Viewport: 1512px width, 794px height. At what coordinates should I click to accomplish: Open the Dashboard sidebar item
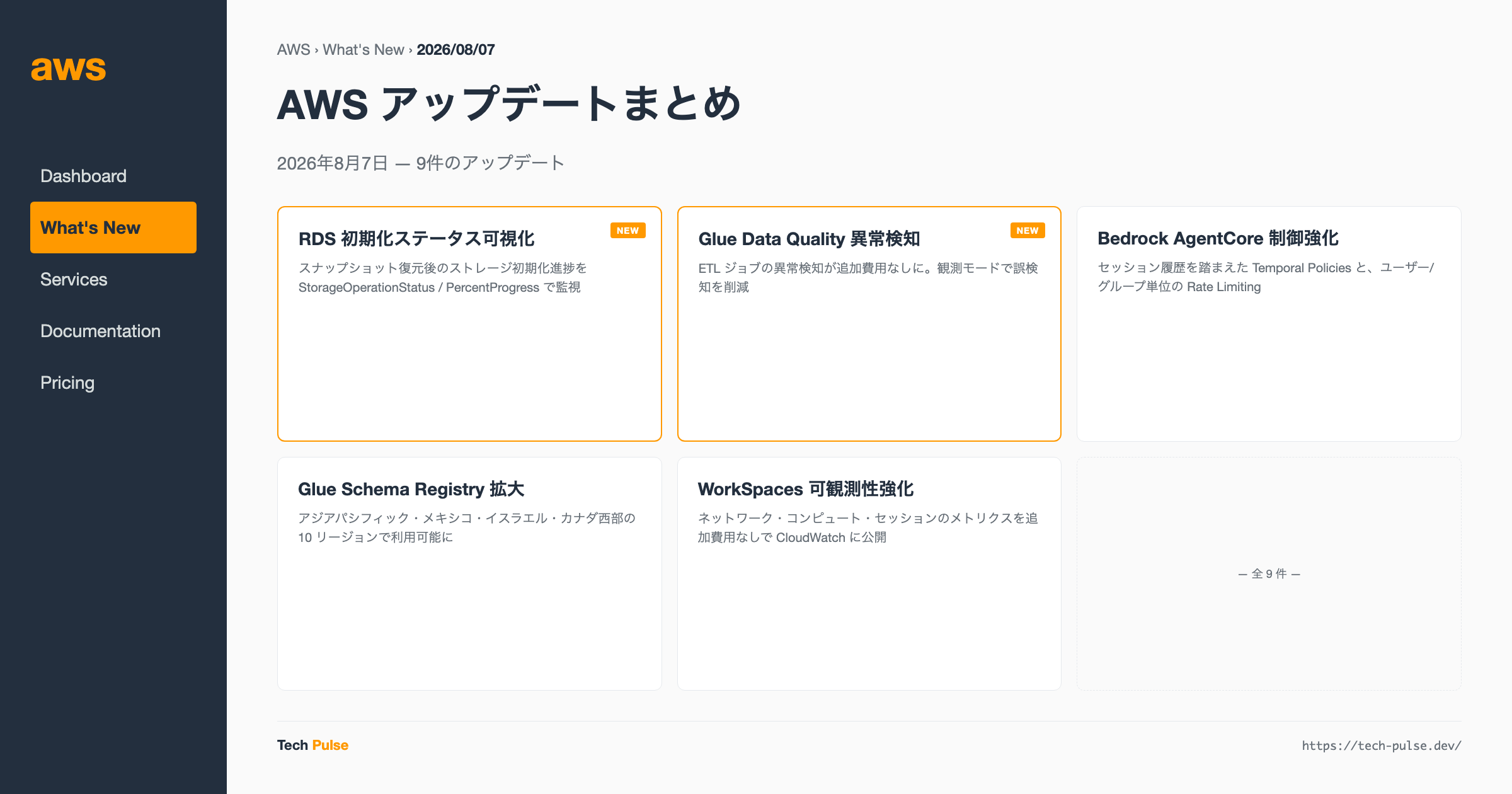(113, 176)
